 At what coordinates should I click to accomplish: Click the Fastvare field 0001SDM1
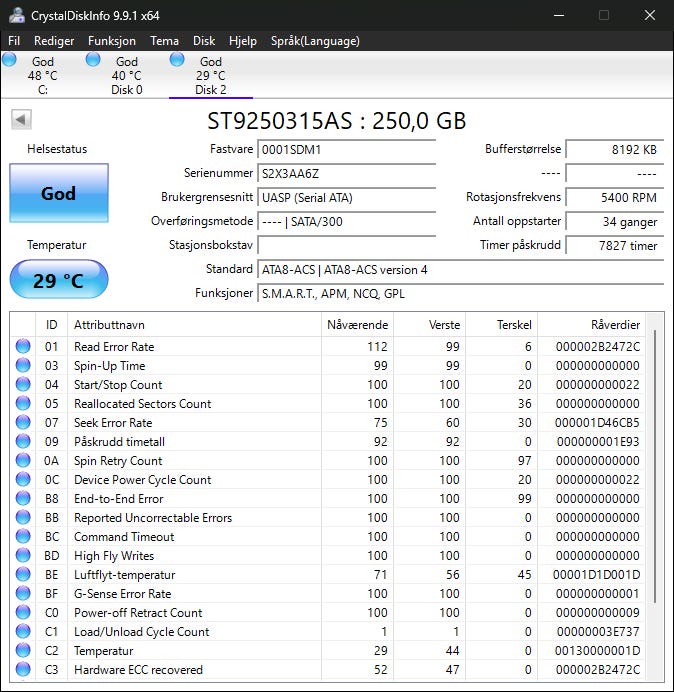click(346, 149)
